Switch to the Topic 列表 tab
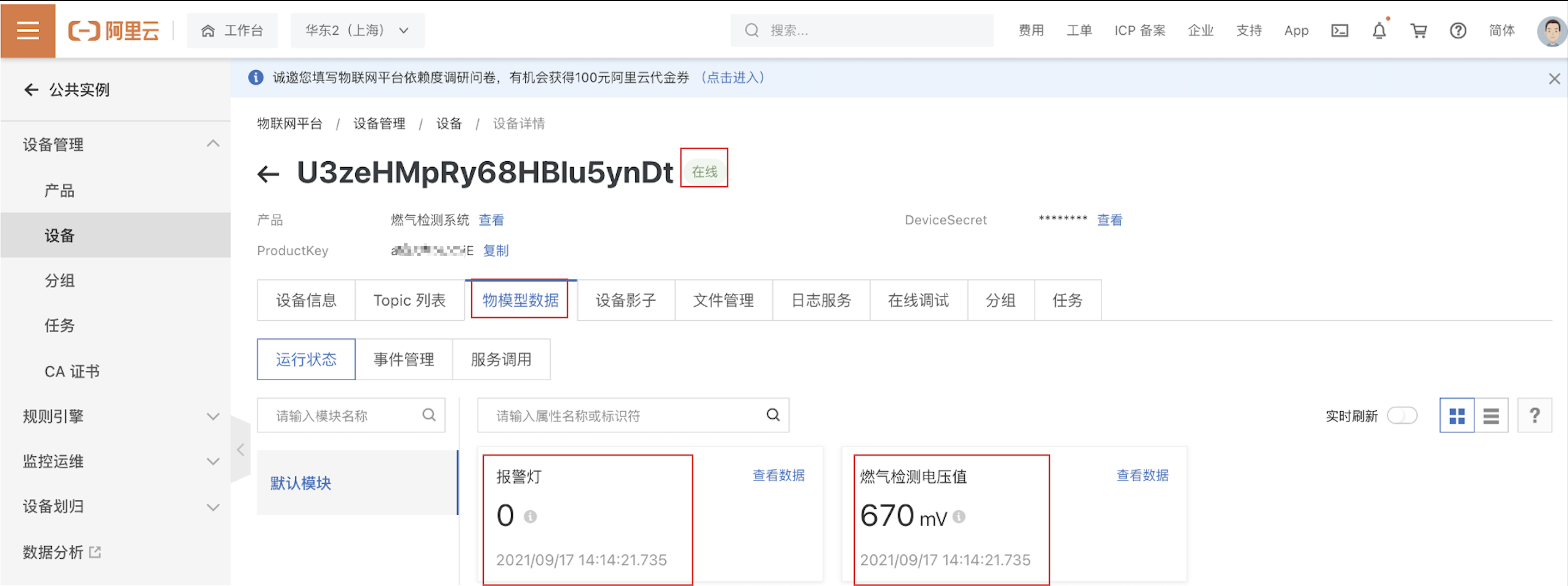Screen dimensions: 1568x586 (410, 300)
